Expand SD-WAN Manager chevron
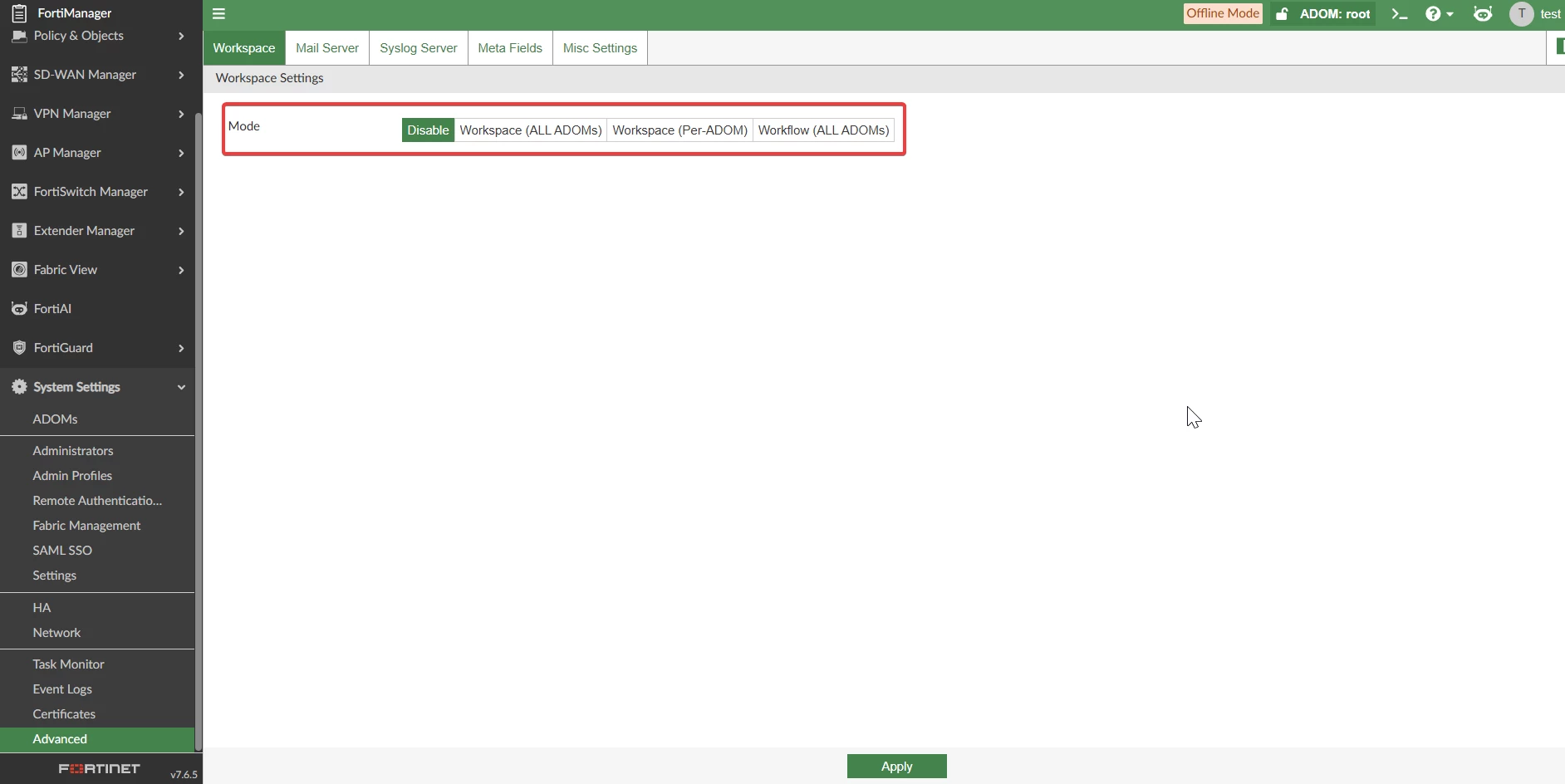Screen dimensions: 1565x784 click(181, 75)
